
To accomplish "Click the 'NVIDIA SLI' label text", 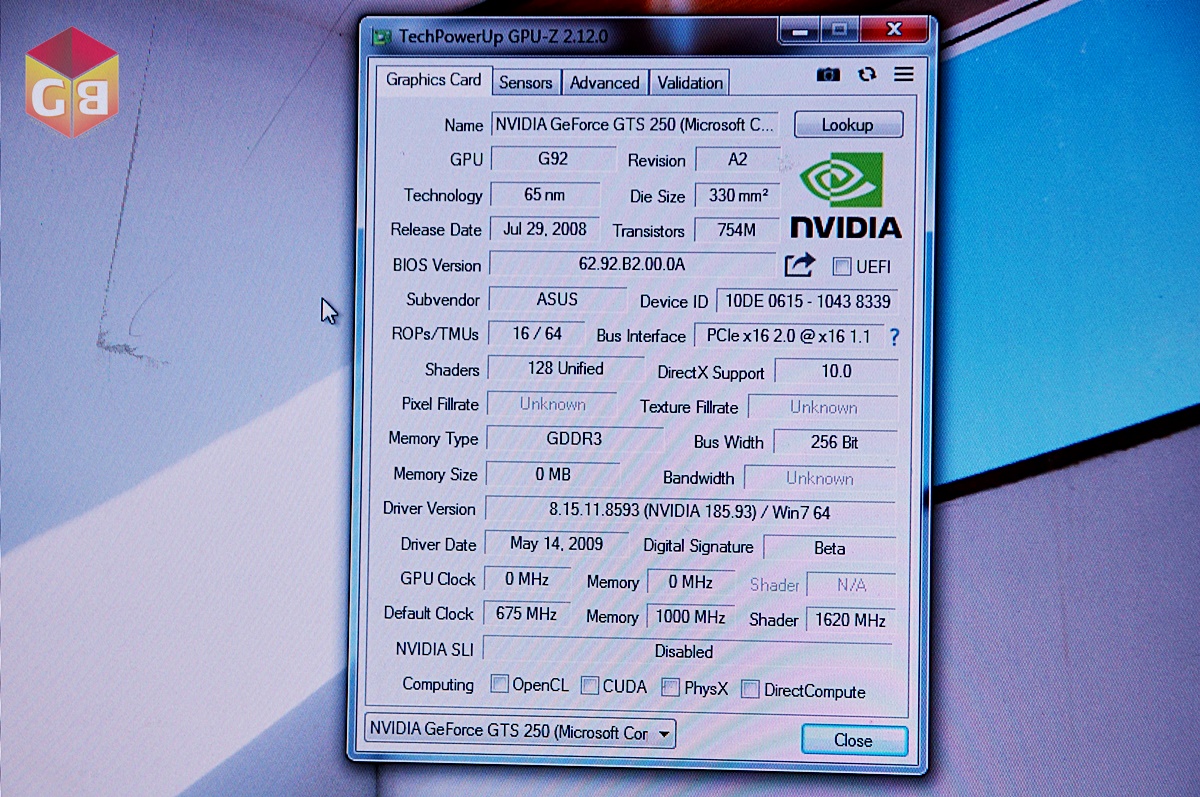I will (x=434, y=650).
